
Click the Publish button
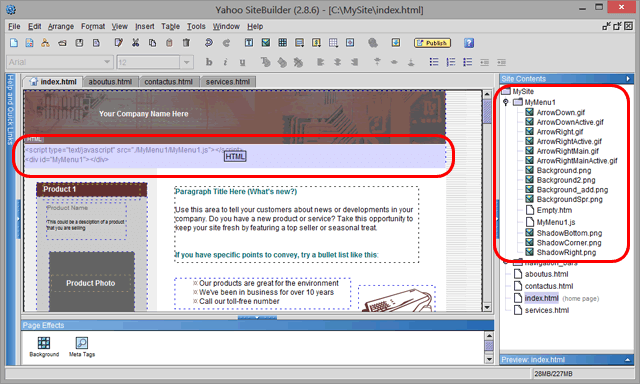click(432, 43)
